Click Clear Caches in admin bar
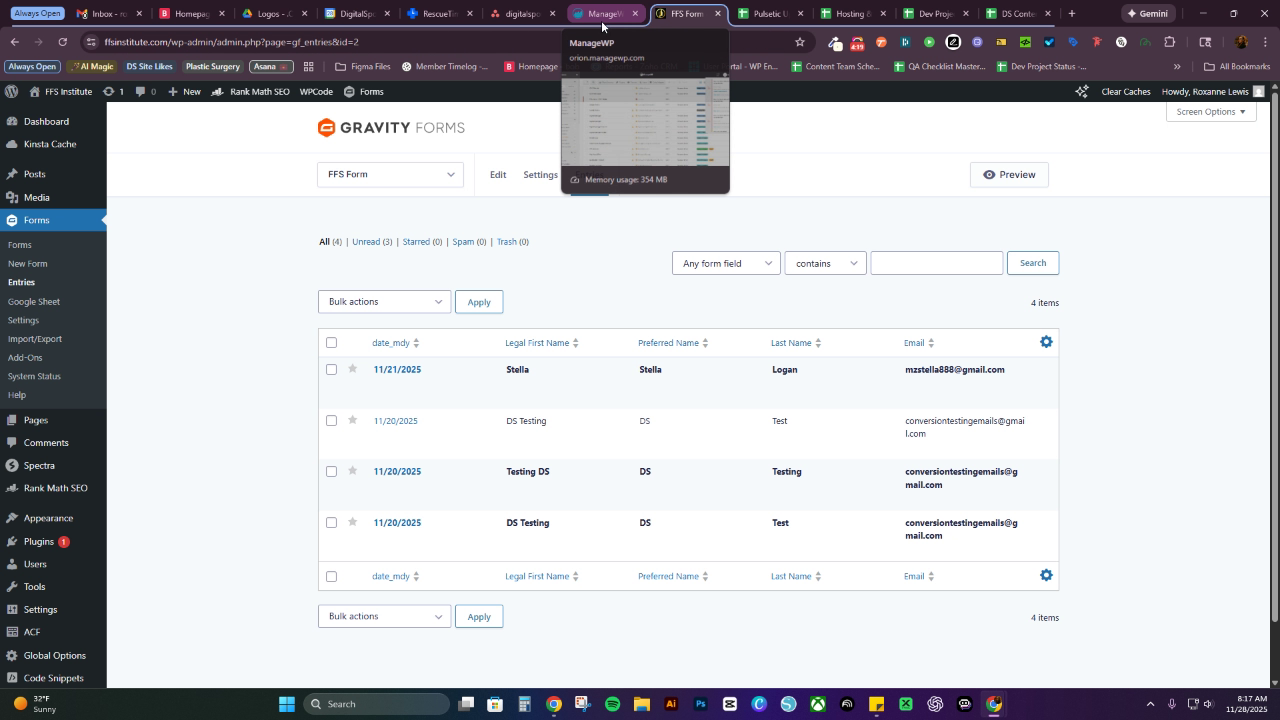This screenshot has width=1280, height=720. tap(1126, 91)
